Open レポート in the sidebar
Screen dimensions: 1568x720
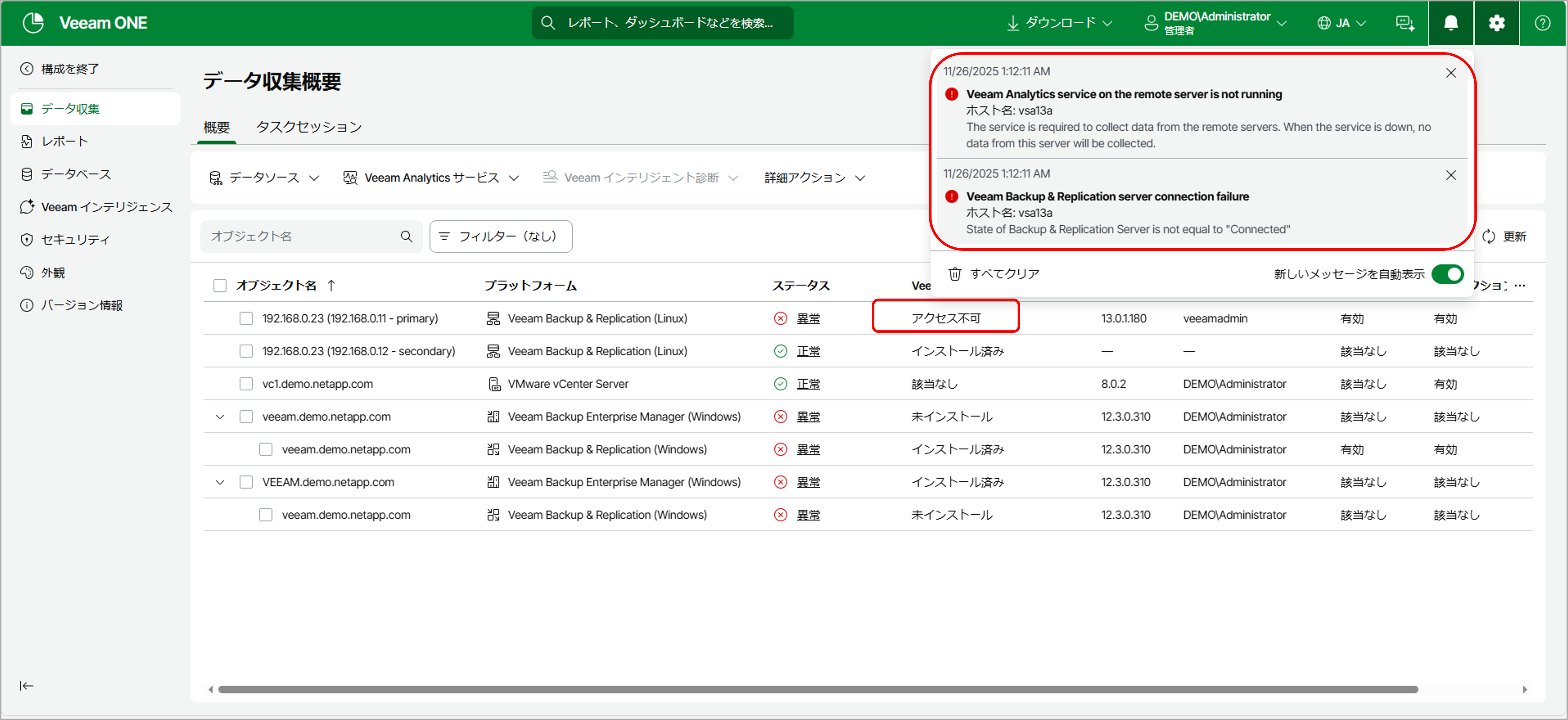tap(65, 141)
